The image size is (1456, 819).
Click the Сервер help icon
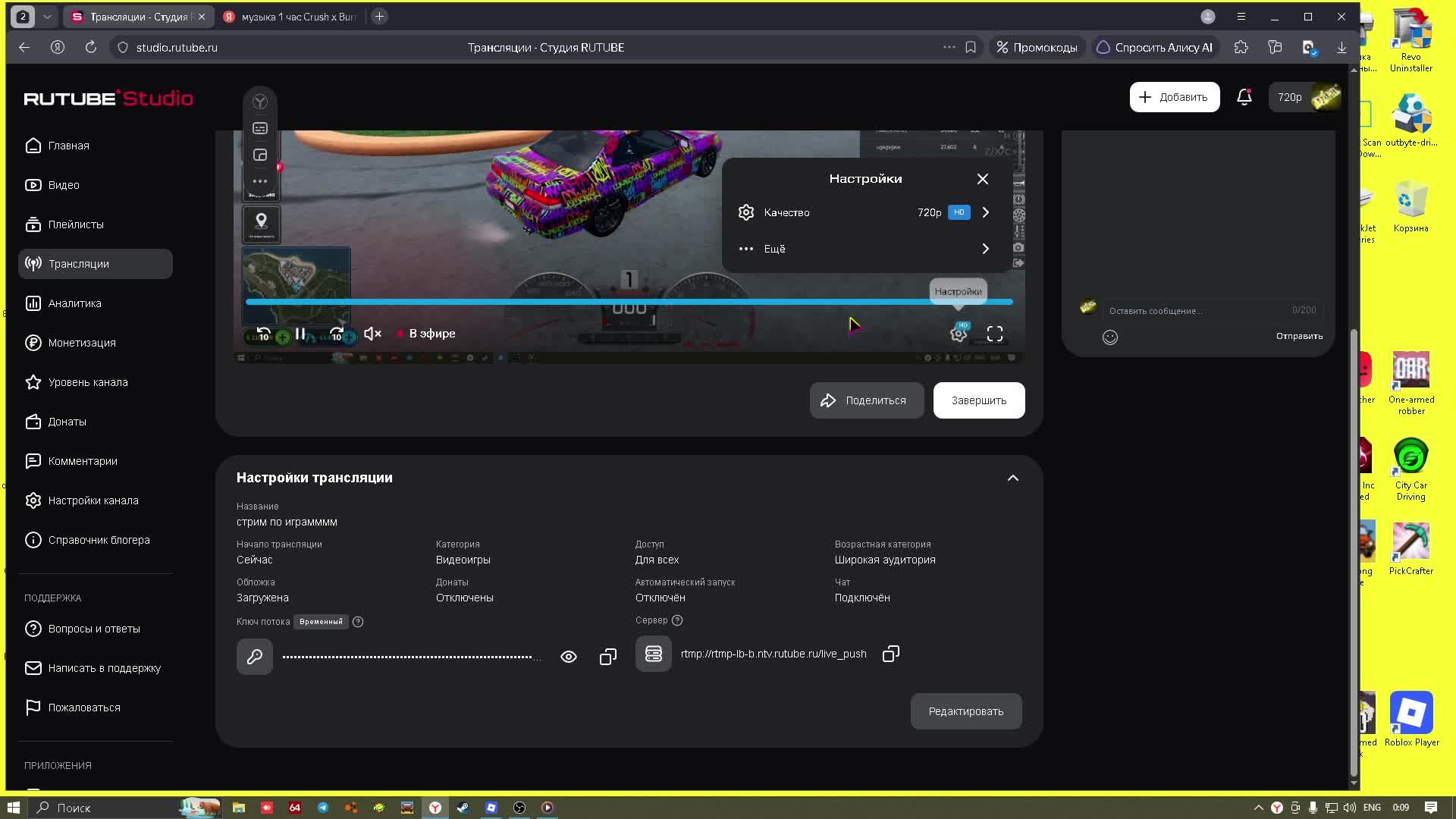point(677,620)
